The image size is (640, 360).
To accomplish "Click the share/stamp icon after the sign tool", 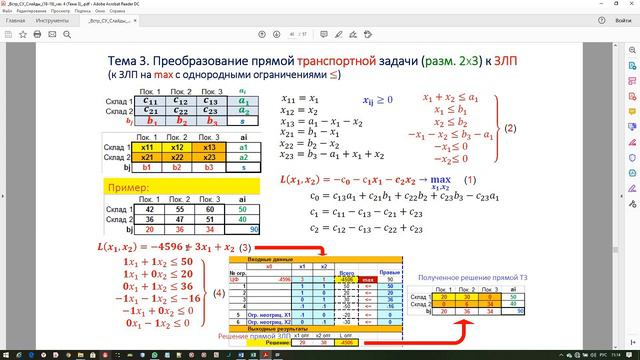I will 368,35.
